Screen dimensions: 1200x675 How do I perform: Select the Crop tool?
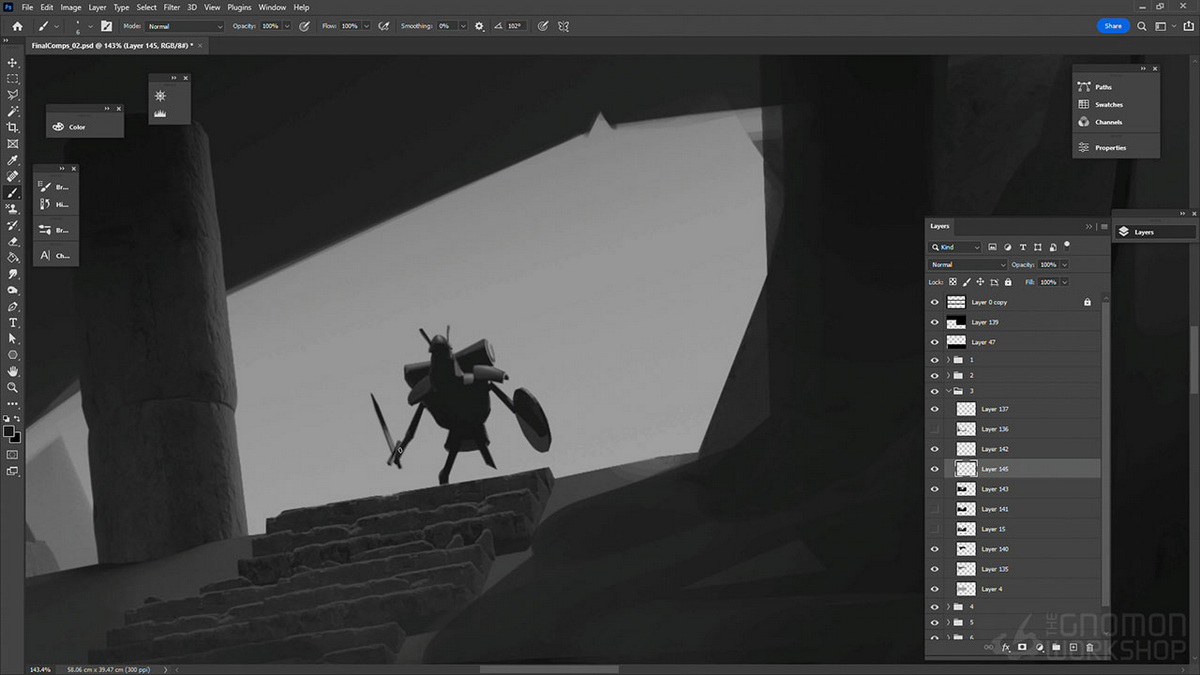[x=13, y=127]
